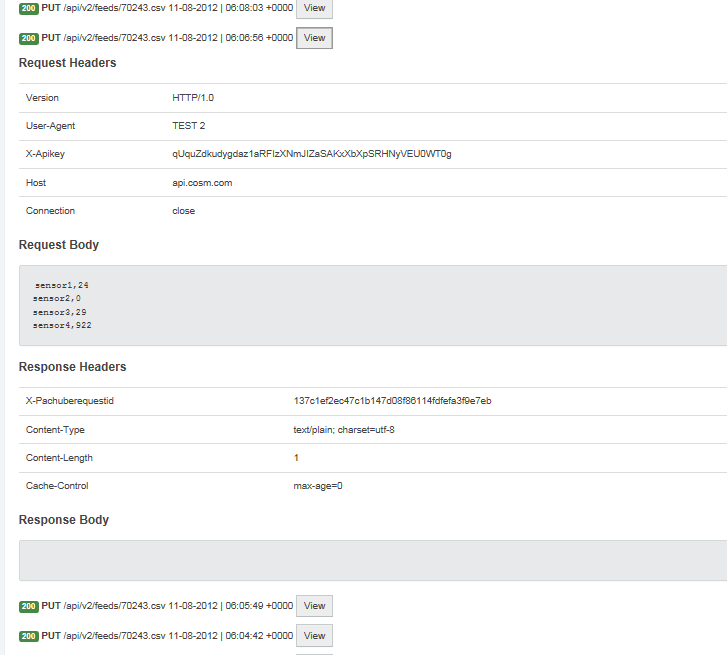Select the HTTP/1.0 Version value
727x655 pixels.
click(x=193, y=98)
